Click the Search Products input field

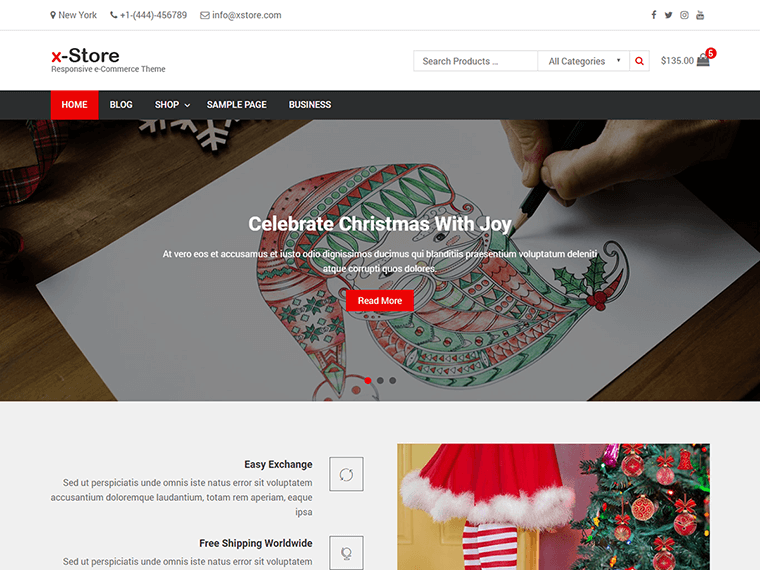click(x=475, y=61)
